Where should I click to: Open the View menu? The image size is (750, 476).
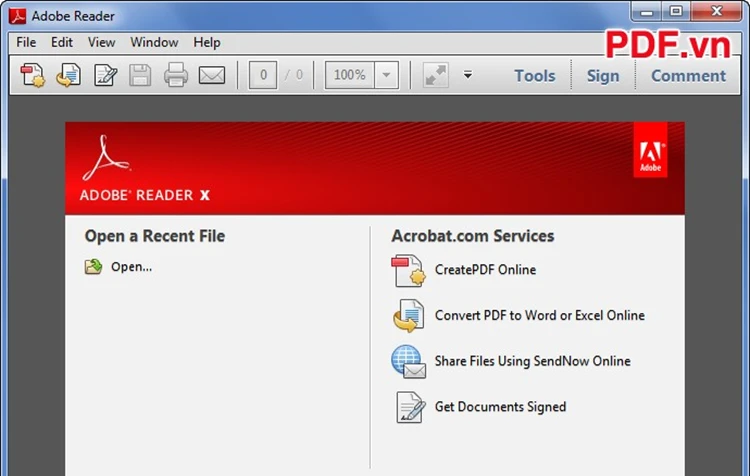(x=101, y=43)
